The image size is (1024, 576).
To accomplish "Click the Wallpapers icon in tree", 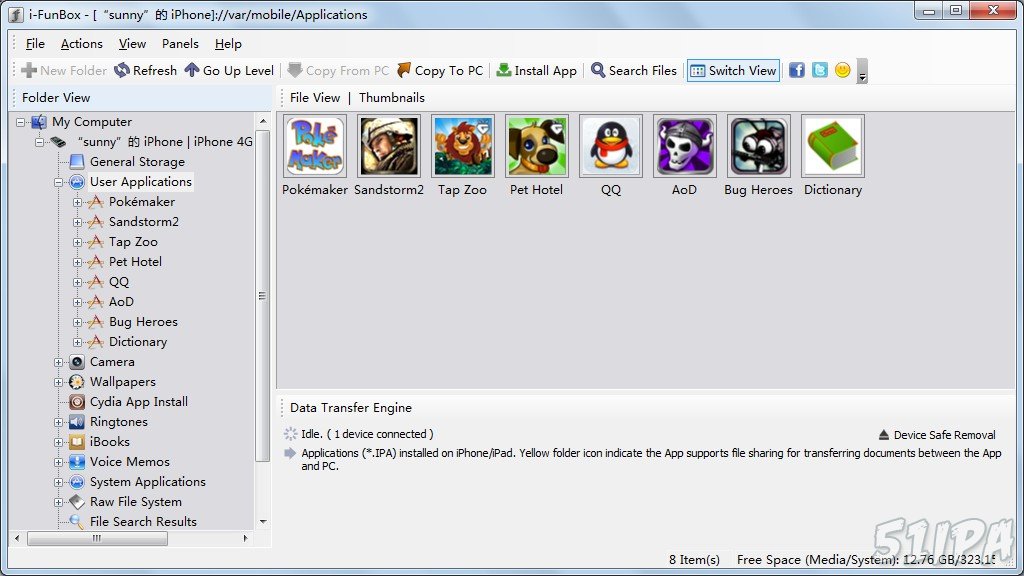I will point(76,382).
